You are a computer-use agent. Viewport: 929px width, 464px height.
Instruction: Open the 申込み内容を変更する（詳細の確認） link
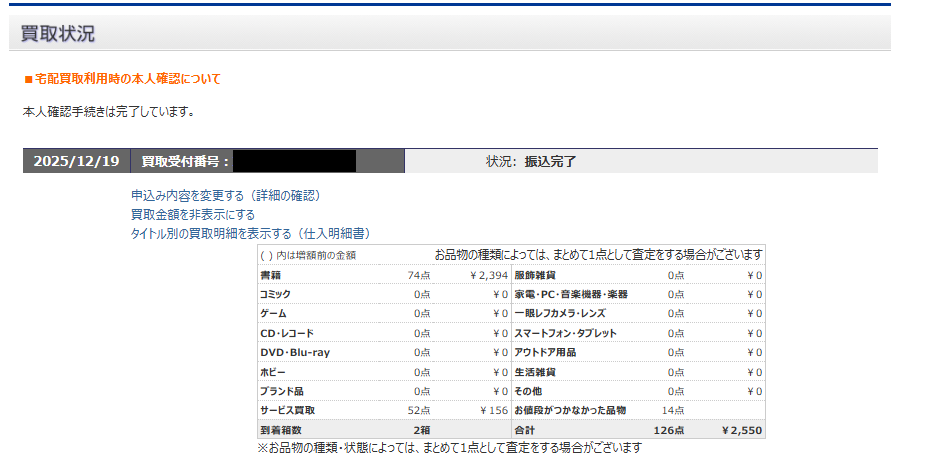point(225,196)
